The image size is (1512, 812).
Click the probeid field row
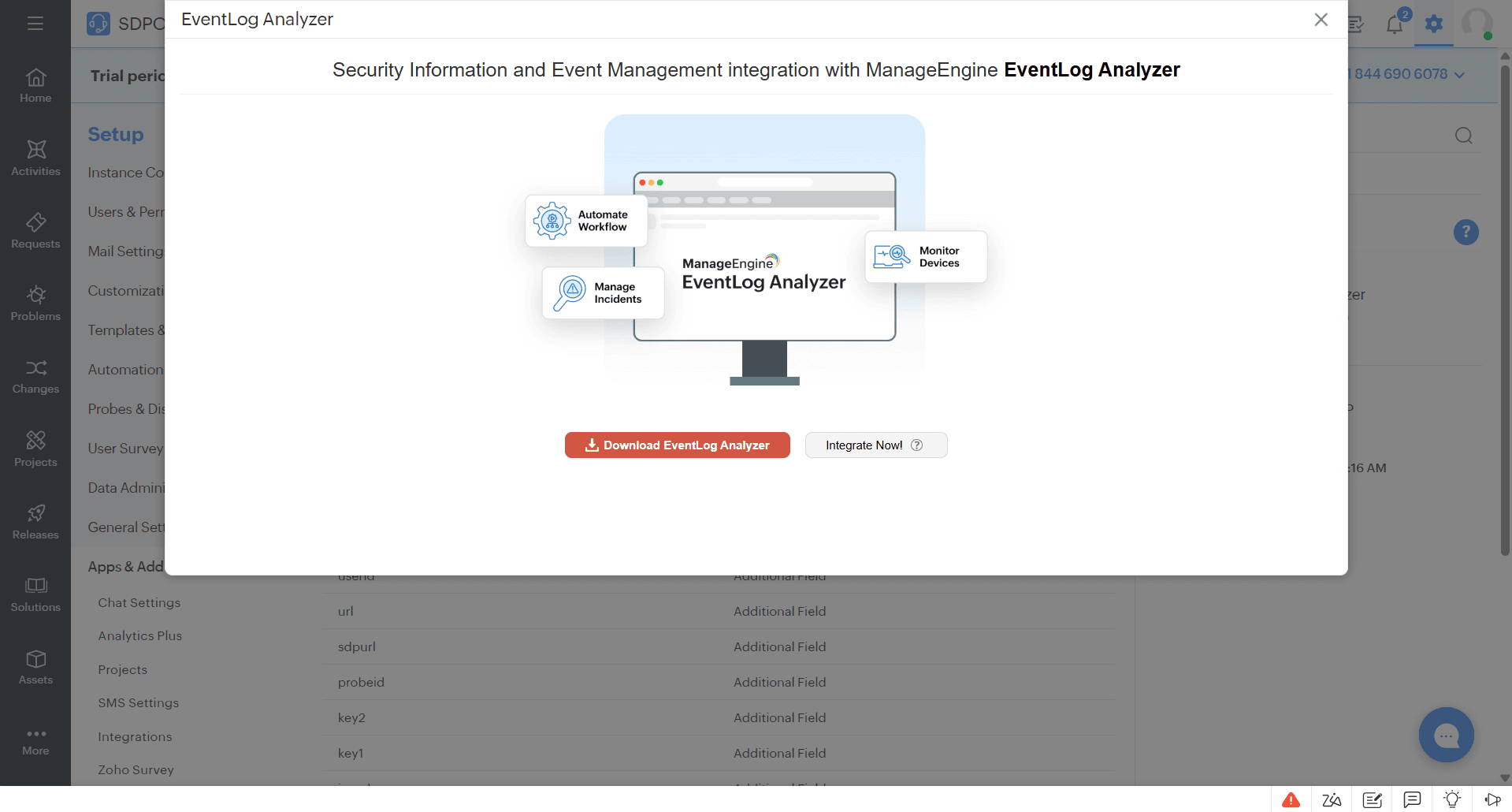(x=719, y=682)
